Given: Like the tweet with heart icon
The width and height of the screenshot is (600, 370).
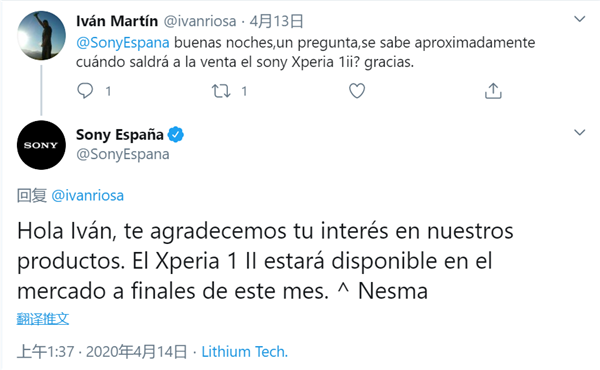Looking at the screenshot, I should (357, 91).
